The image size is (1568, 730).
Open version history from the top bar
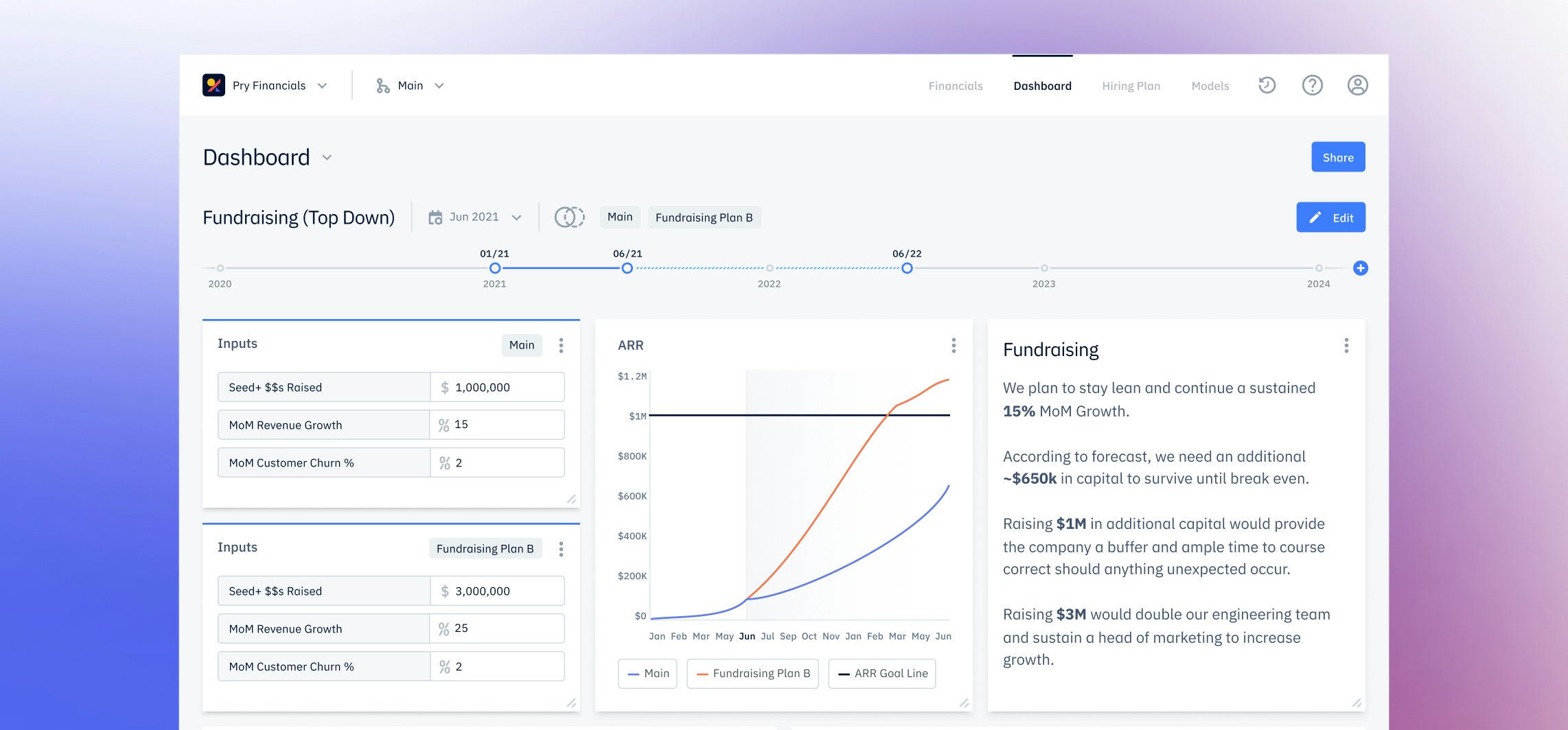[x=1267, y=85]
